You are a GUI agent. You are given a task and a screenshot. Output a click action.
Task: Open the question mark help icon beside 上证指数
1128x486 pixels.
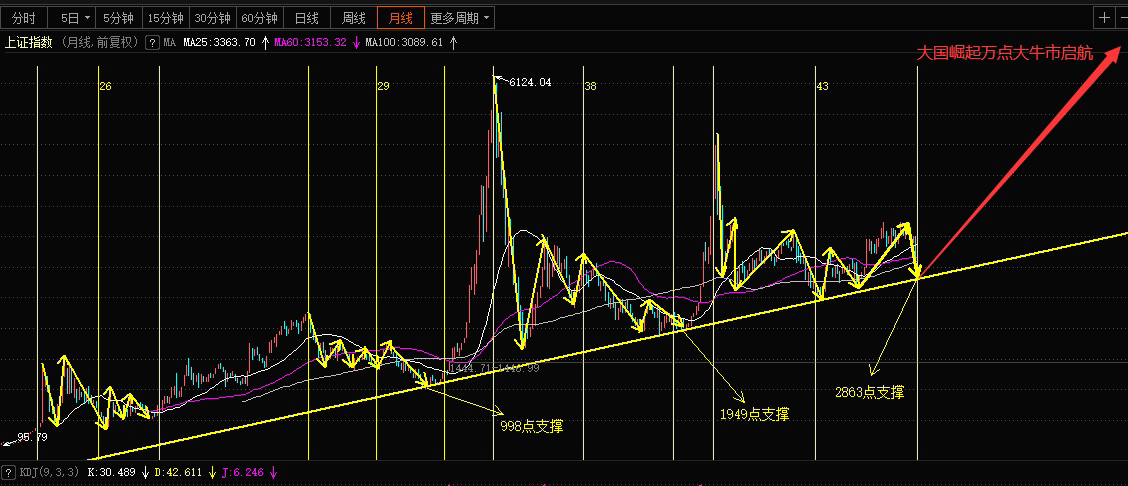[x=152, y=42]
